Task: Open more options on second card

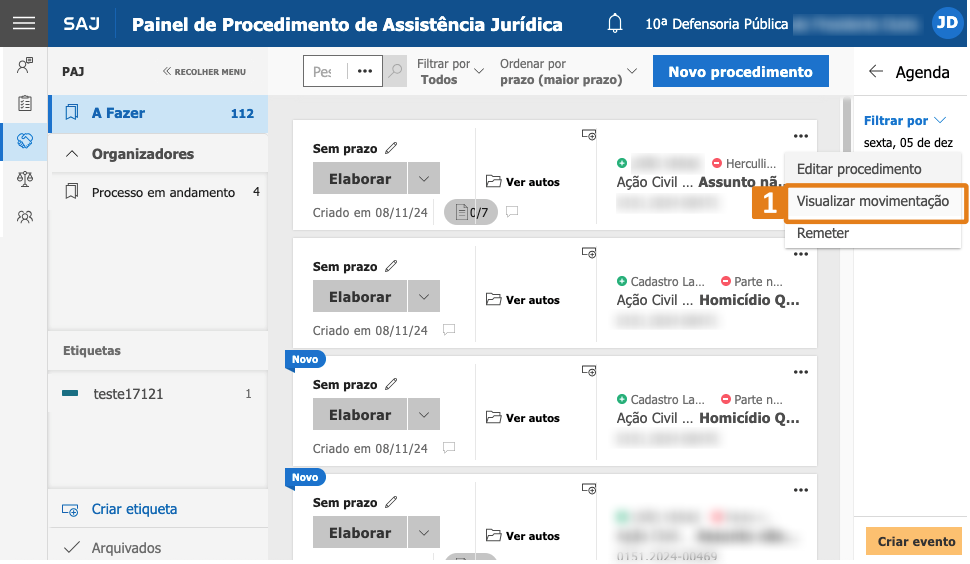Action: coord(800,254)
